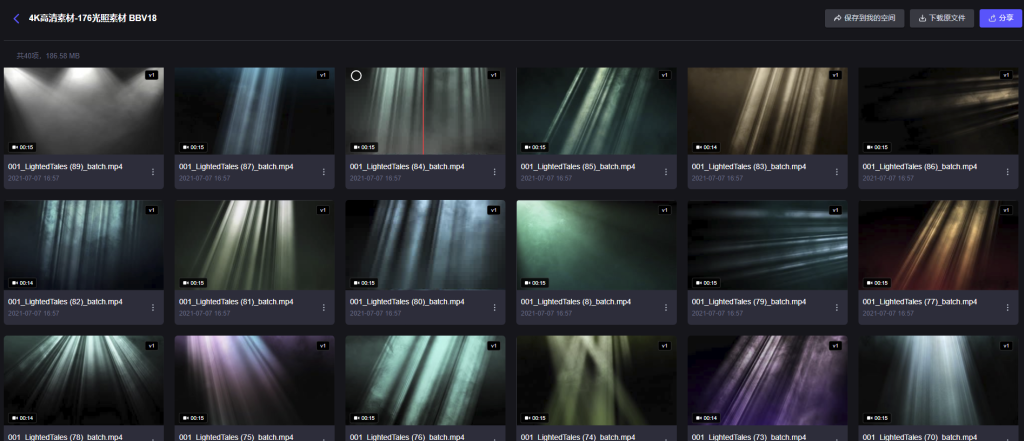
Task: Expand options menu for LightedTales (81) video
Action: [324, 306]
